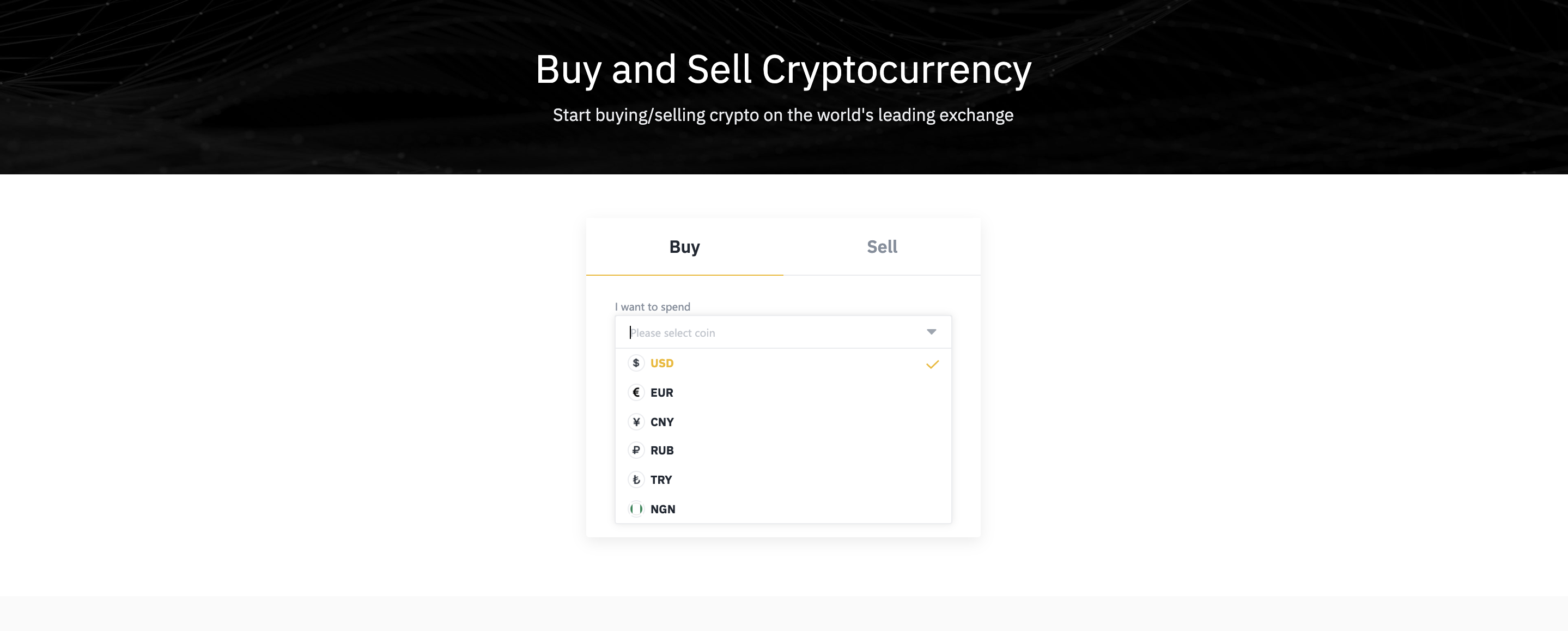Viewport: 1568px width, 631px height.
Task: Click the Buy and Sell Cryptocurrency heading
Action: 783,70
